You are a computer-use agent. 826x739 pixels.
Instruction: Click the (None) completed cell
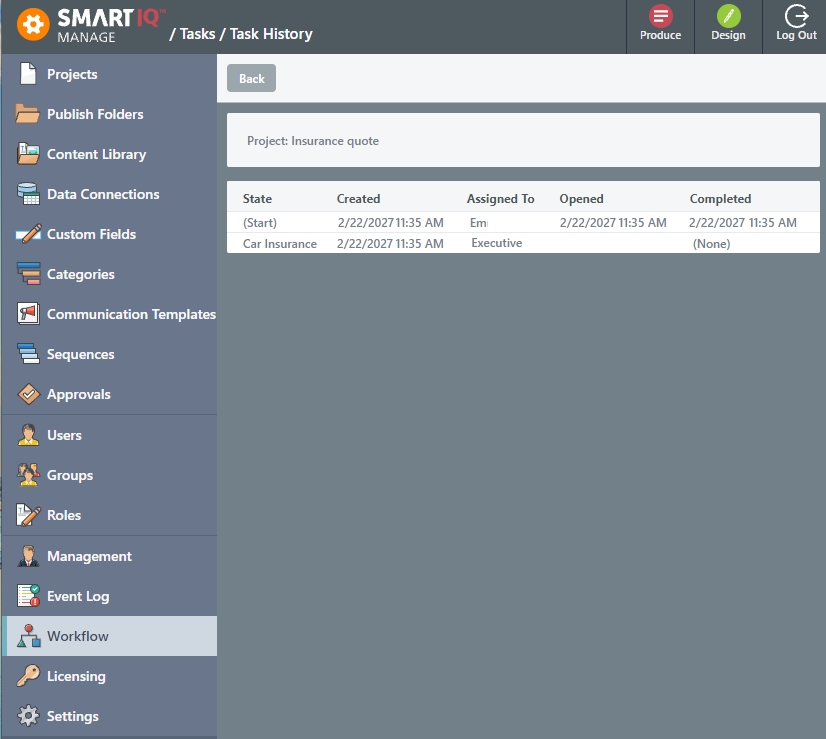click(711, 244)
